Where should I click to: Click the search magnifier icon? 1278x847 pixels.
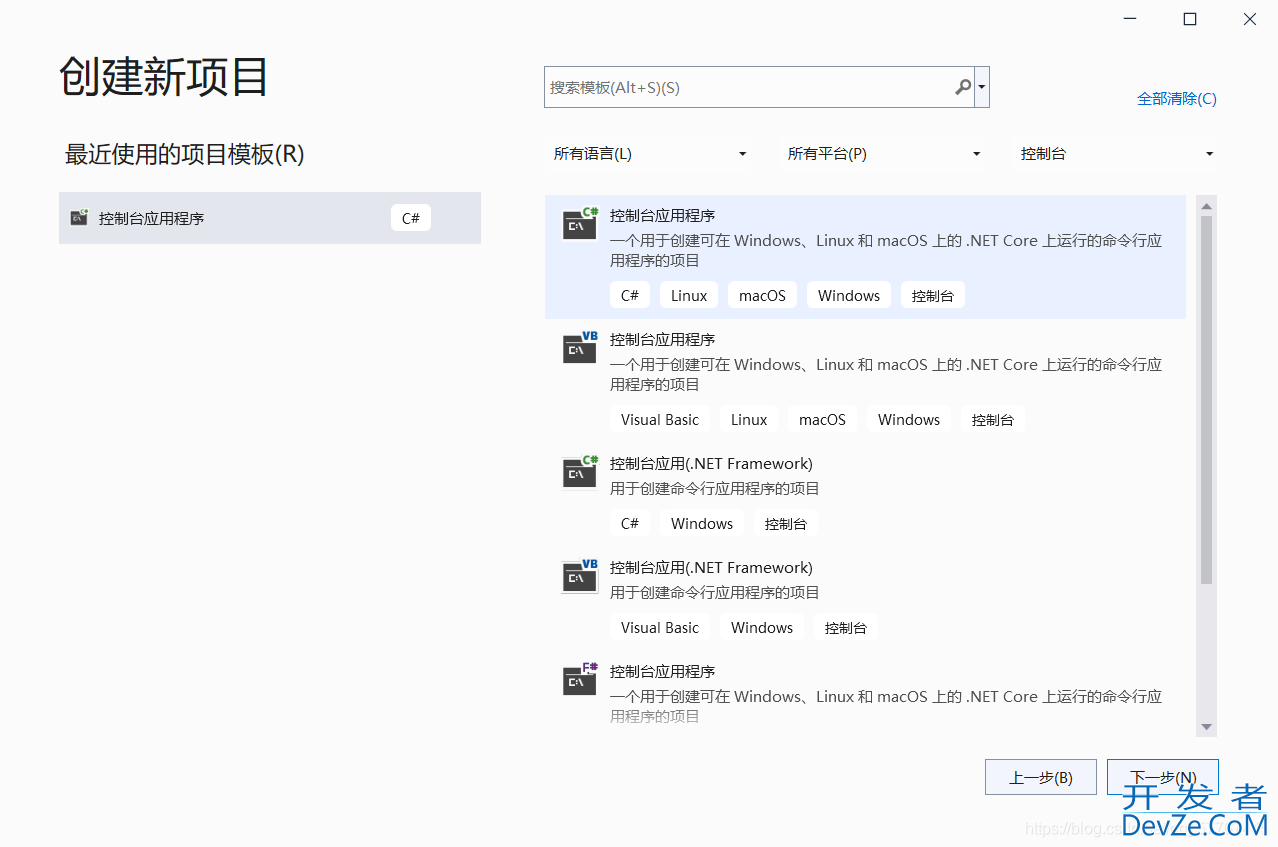(x=963, y=87)
